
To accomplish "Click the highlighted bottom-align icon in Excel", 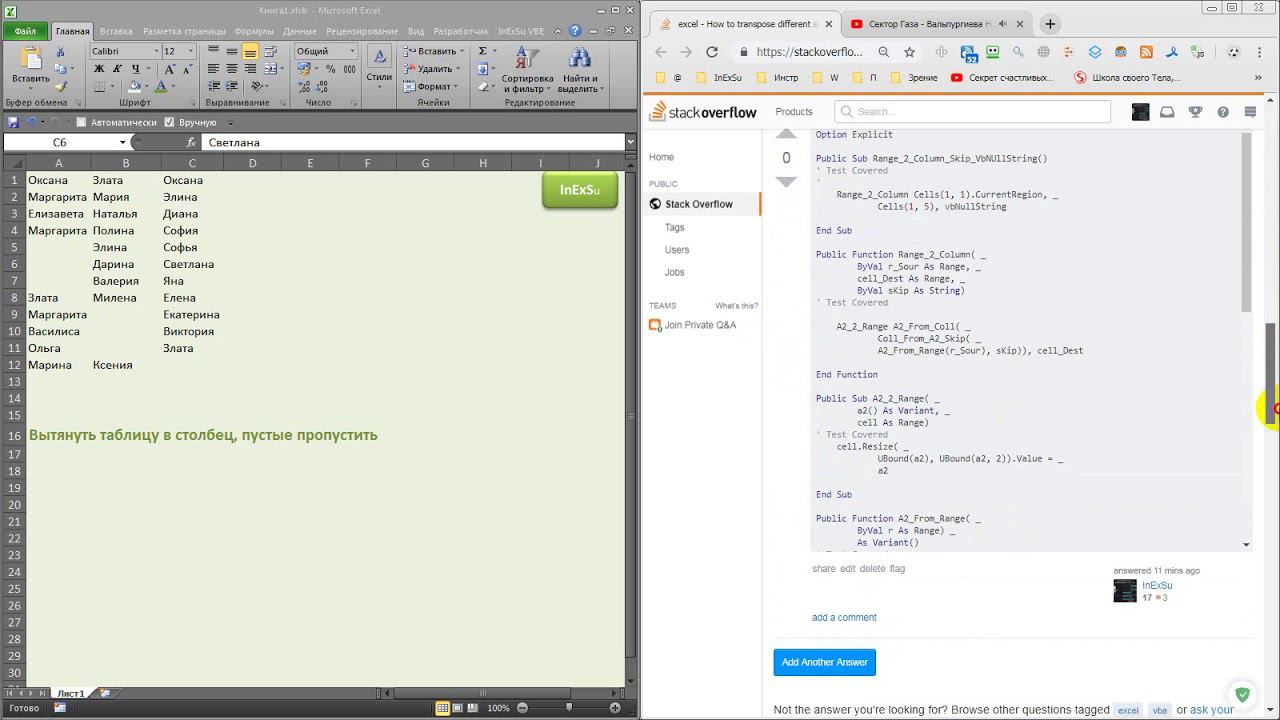I will (x=250, y=51).
